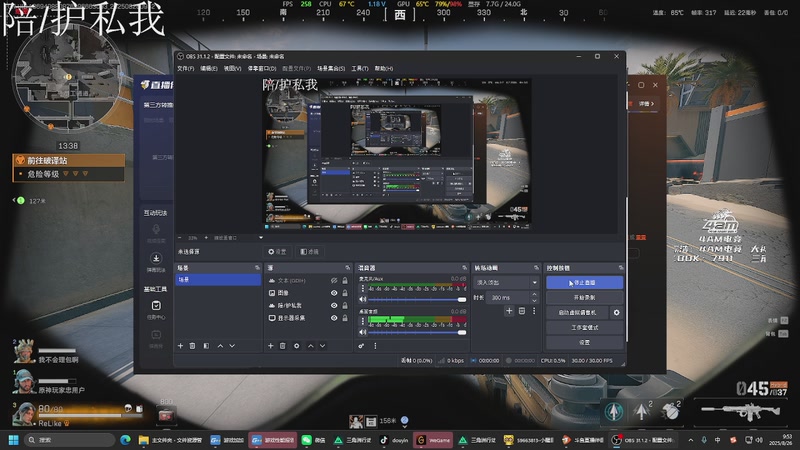Add a scene transition plus icon
Viewport: 800px width, 450px height.
tap(509, 311)
